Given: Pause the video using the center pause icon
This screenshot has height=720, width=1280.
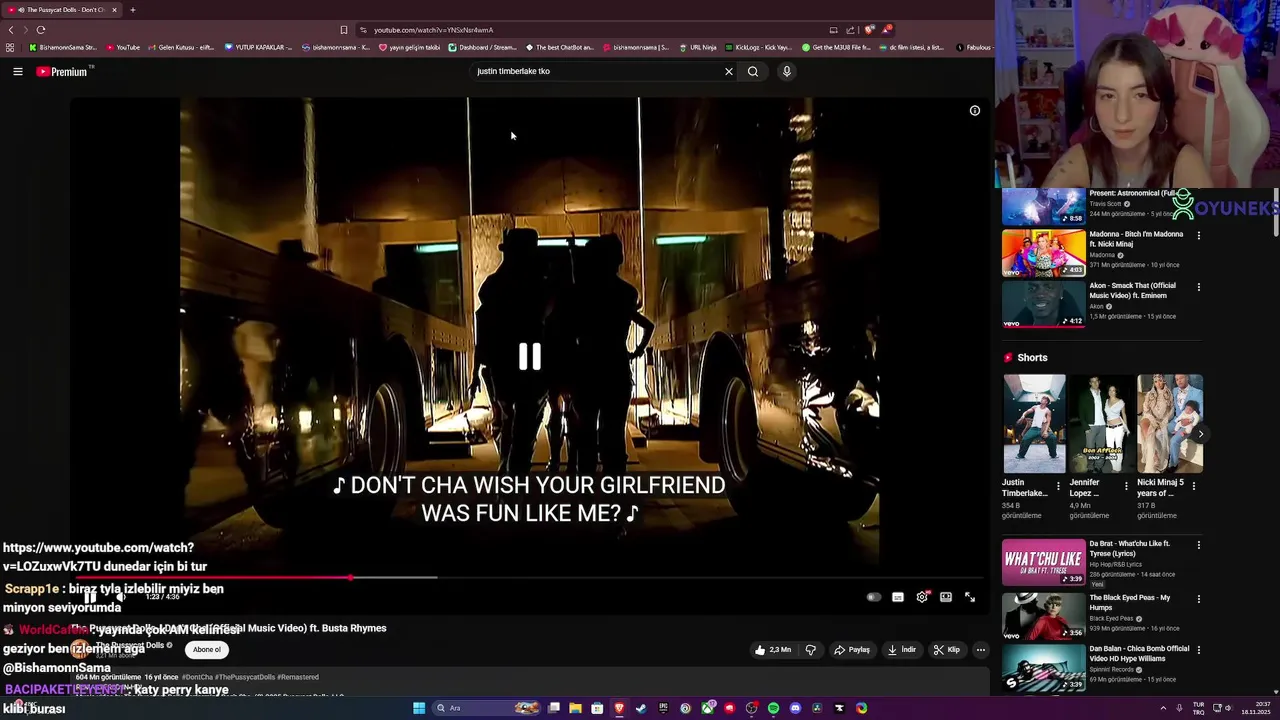Looking at the screenshot, I should pos(530,357).
